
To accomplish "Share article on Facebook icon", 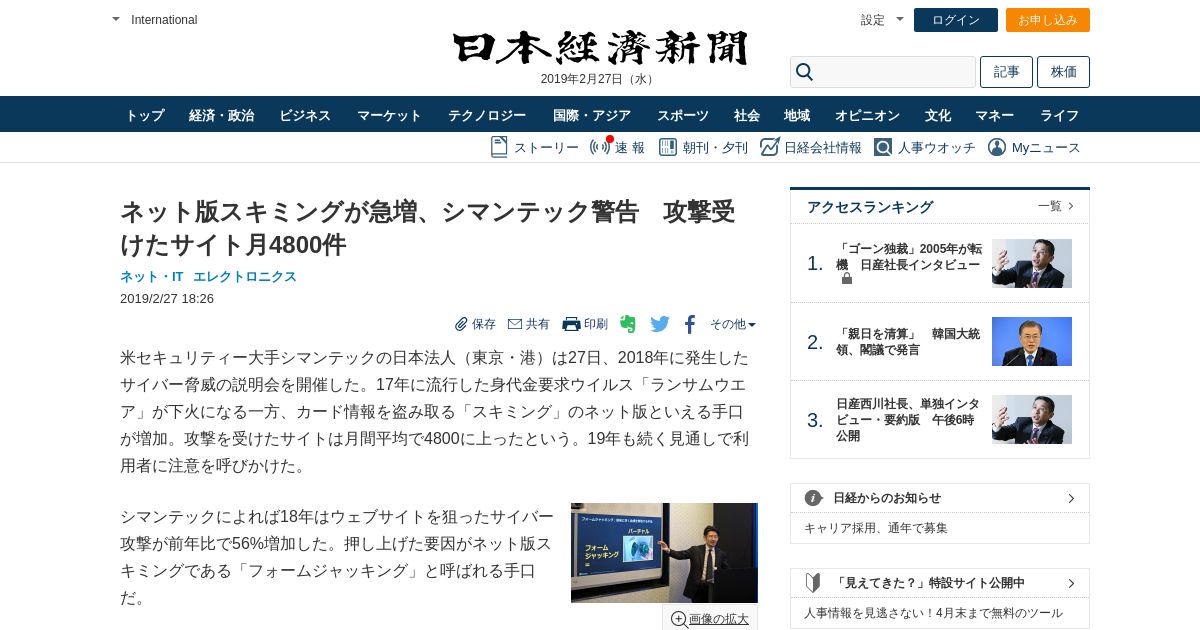I will (x=690, y=324).
